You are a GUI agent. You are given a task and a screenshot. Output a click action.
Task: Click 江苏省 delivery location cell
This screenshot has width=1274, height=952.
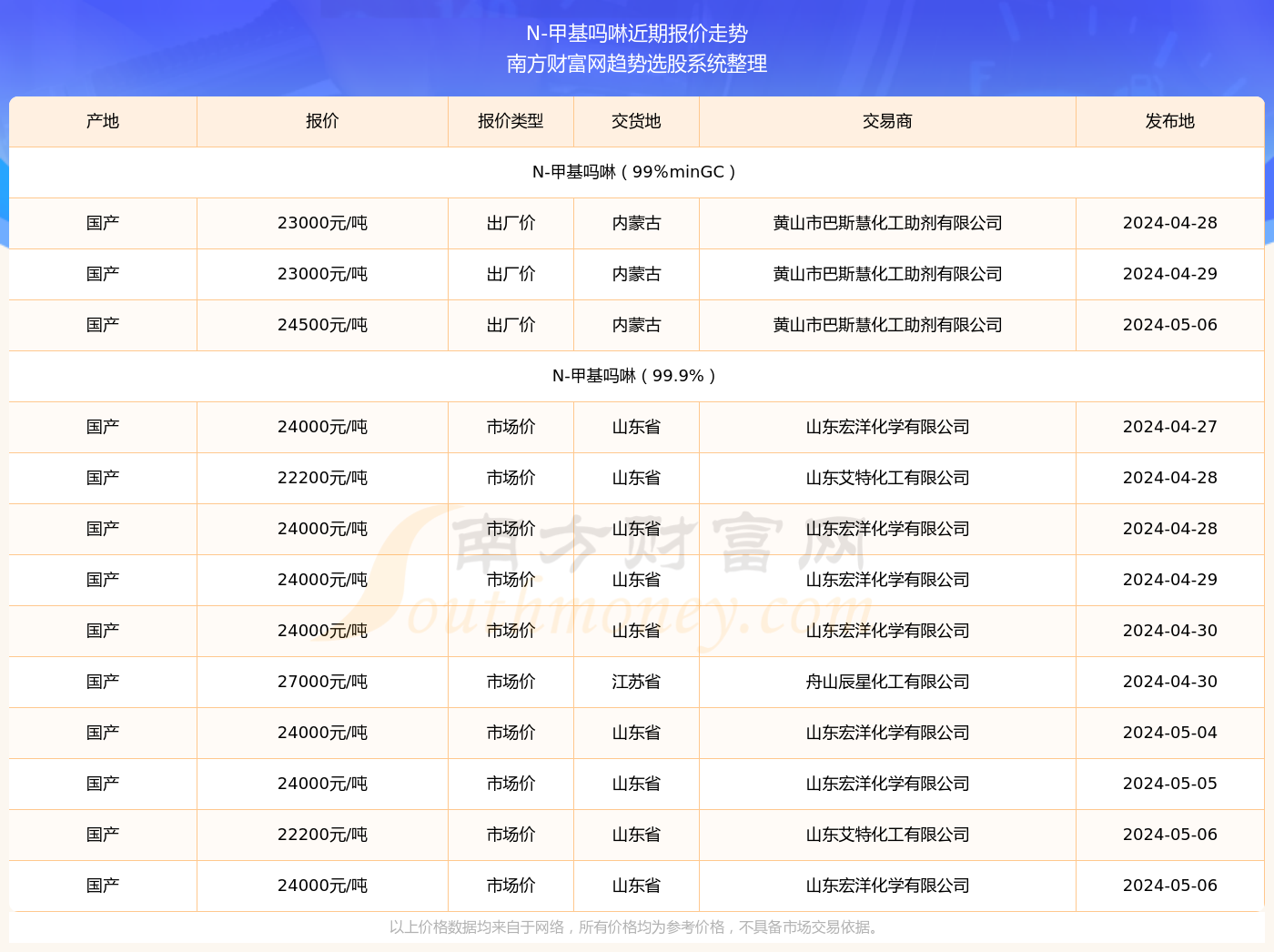point(636,682)
